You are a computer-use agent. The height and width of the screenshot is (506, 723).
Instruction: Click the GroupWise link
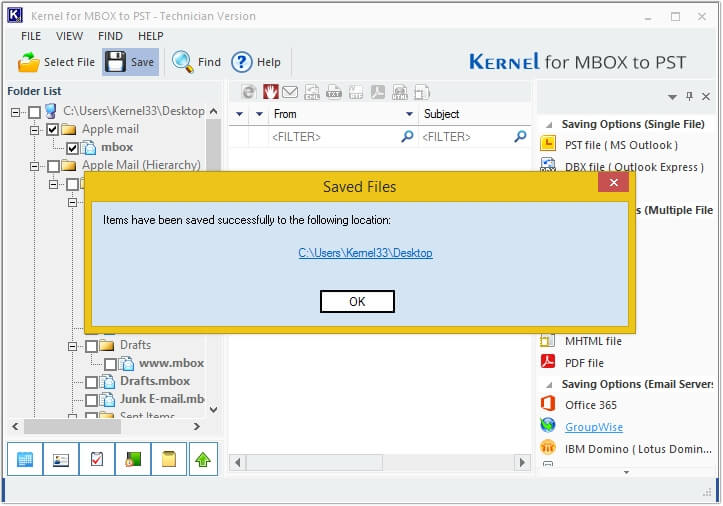[594, 427]
